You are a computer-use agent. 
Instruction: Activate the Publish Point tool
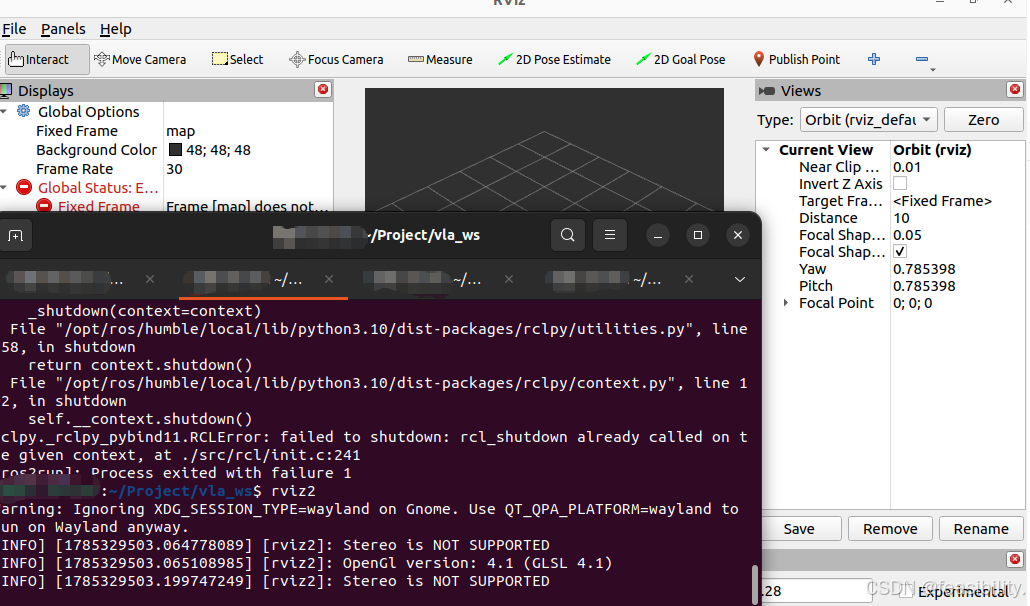796,59
